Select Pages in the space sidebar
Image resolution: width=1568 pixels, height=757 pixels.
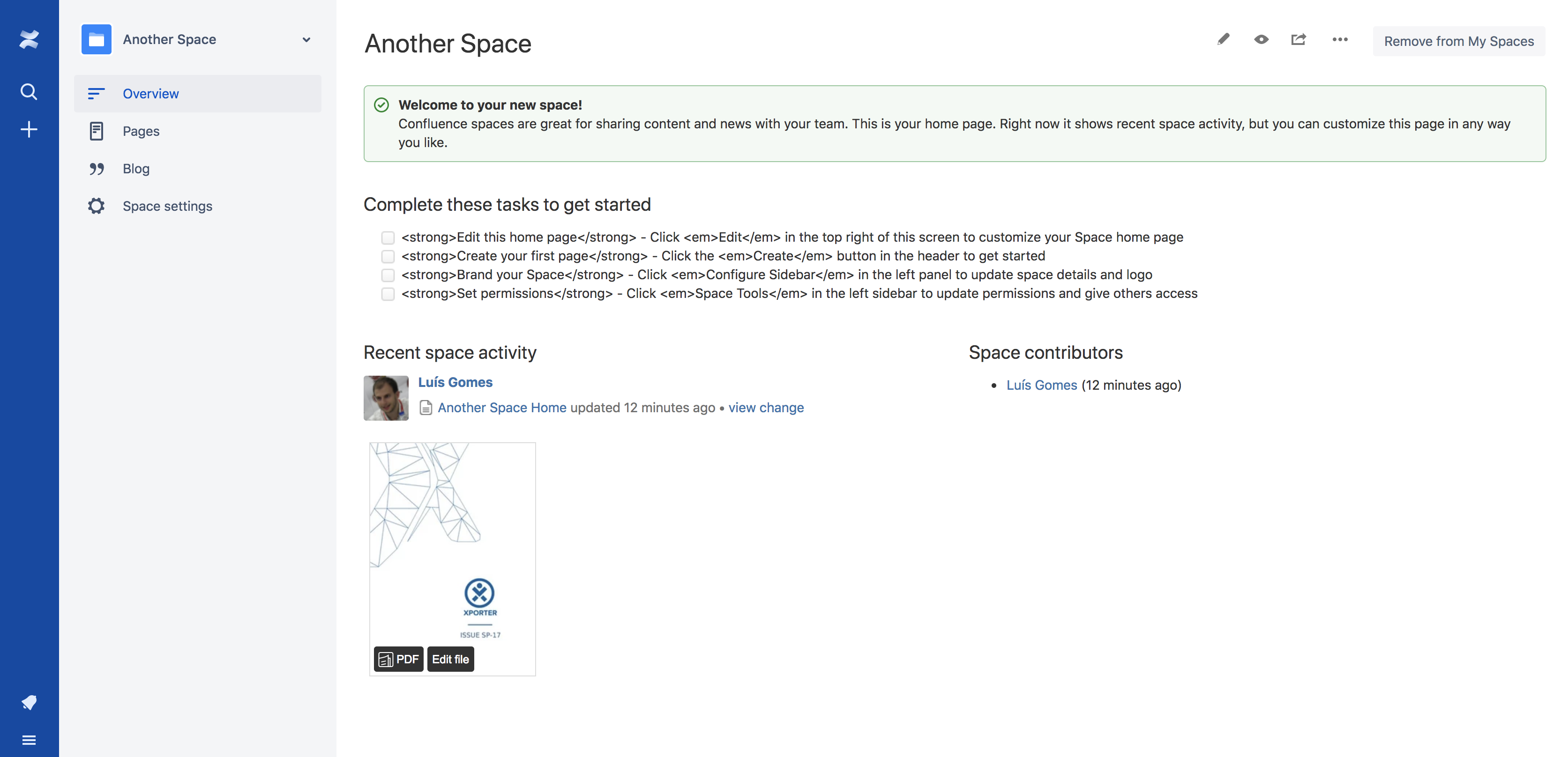(141, 132)
